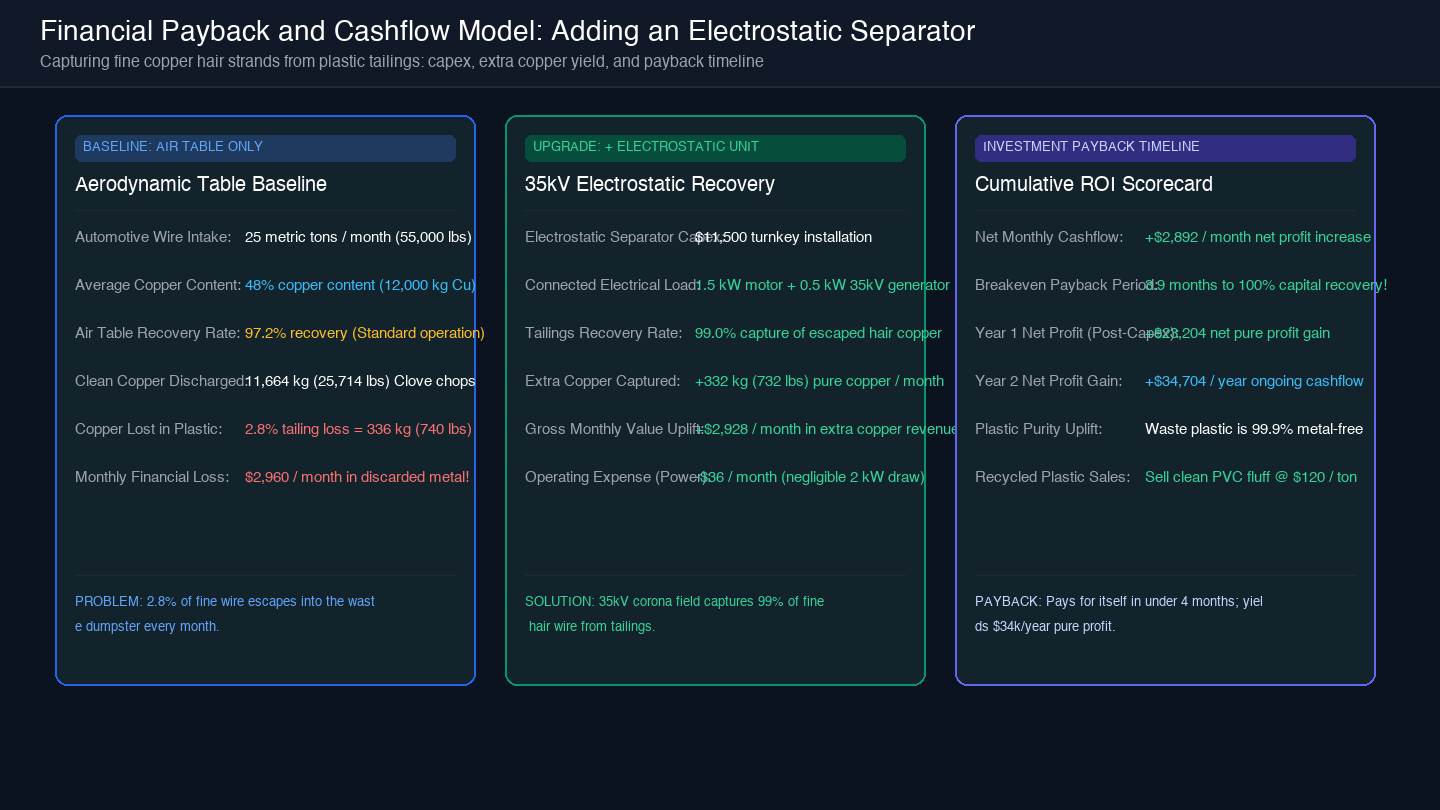Select value 'months to 100% capital recovery!'
This screenshot has width=1440, height=810.
[x=1279, y=285]
